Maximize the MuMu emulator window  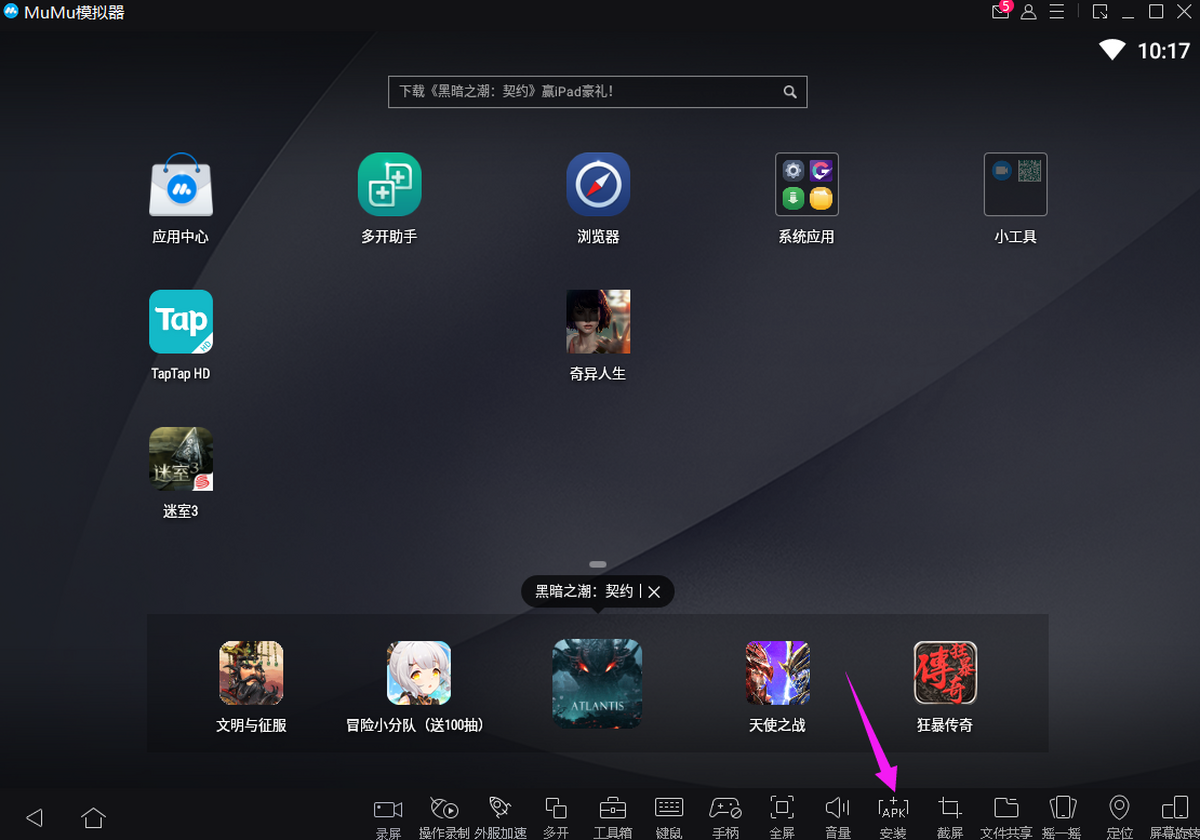tap(1156, 12)
